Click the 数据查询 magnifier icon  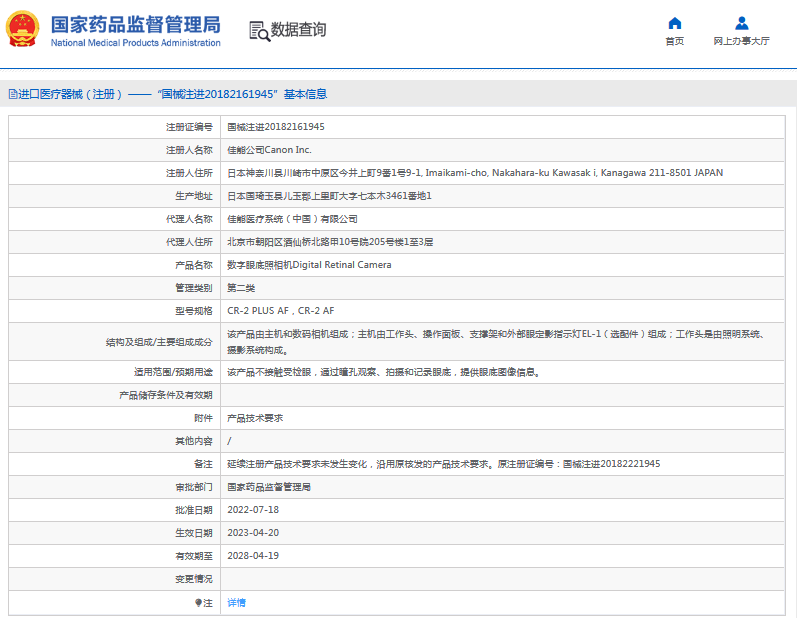(259, 31)
